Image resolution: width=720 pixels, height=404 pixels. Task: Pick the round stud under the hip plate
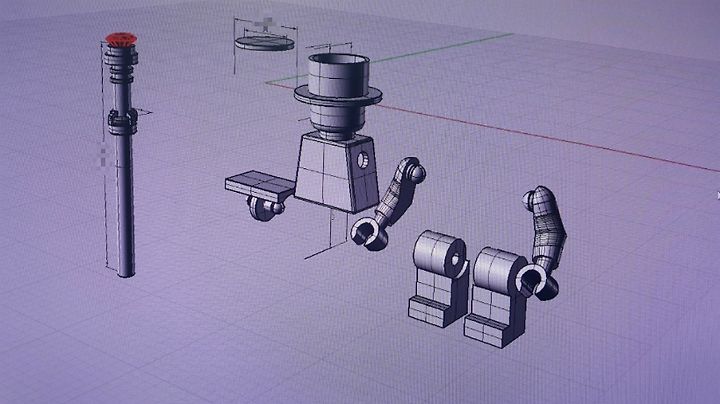point(264,209)
